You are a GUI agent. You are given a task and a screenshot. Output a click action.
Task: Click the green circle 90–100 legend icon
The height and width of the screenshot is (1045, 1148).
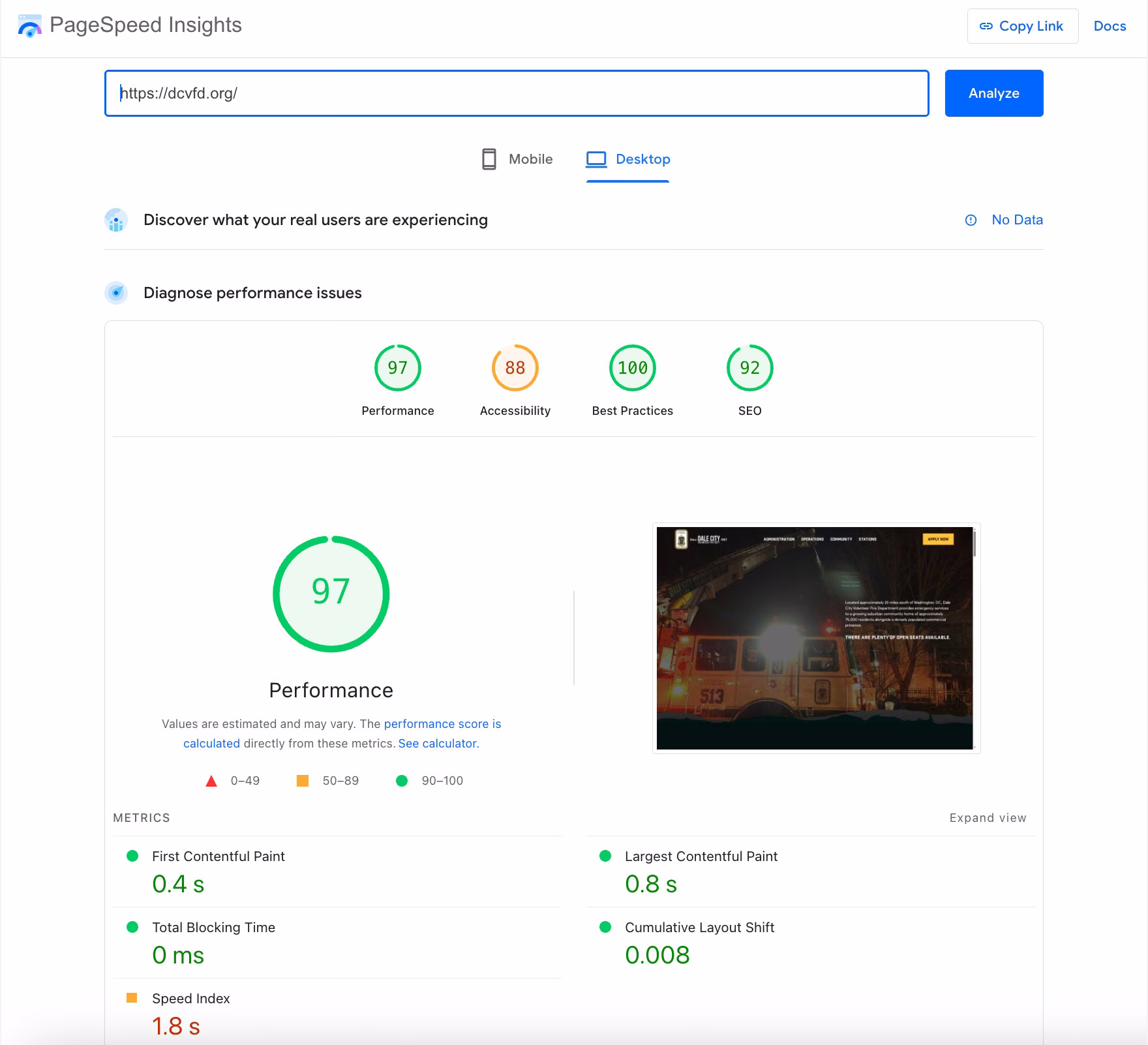pyautogui.click(x=402, y=781)
